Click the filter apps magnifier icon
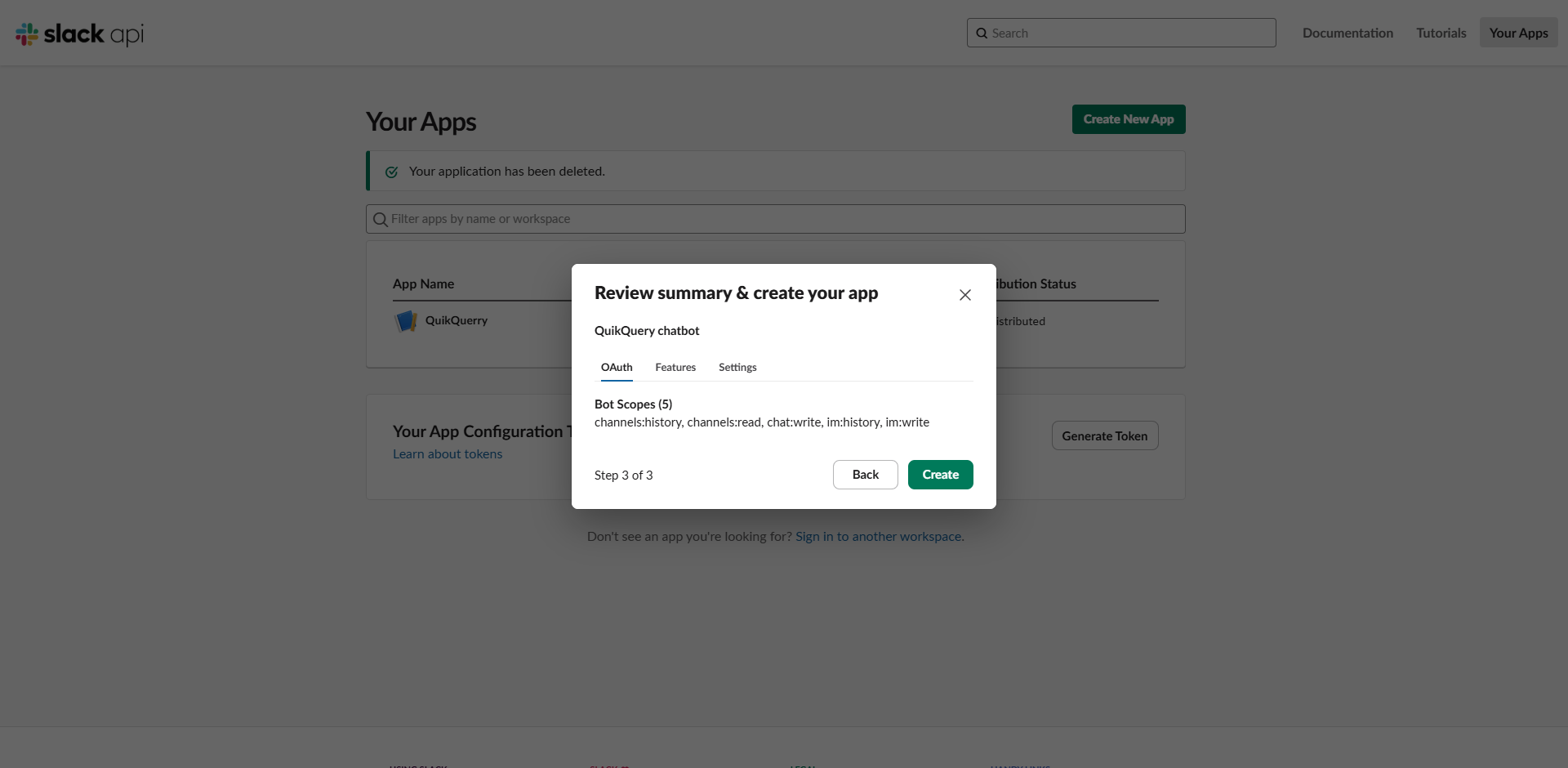The height and width of the screenshot is (768, 1568). click(380, 219)
